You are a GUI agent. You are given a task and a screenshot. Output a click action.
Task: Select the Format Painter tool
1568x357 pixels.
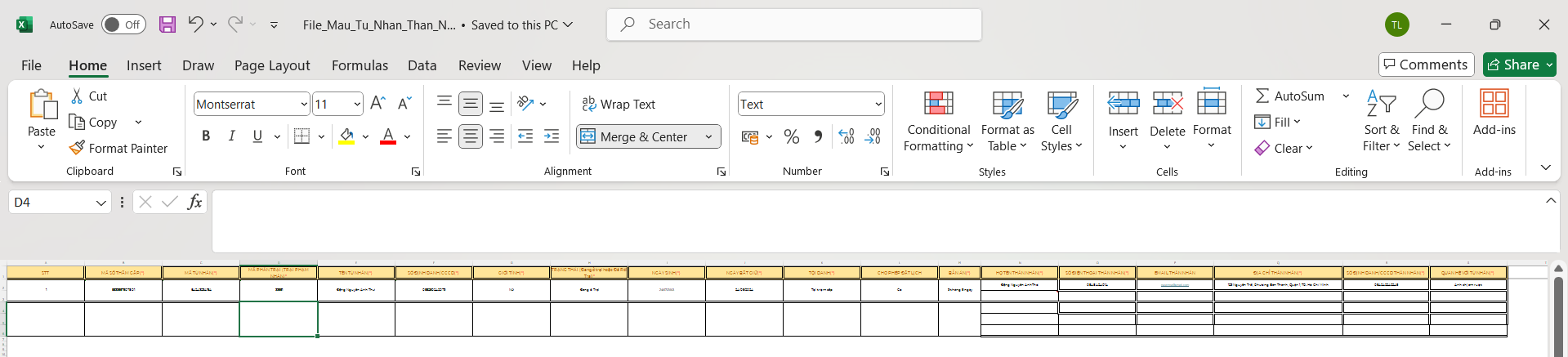118,148
